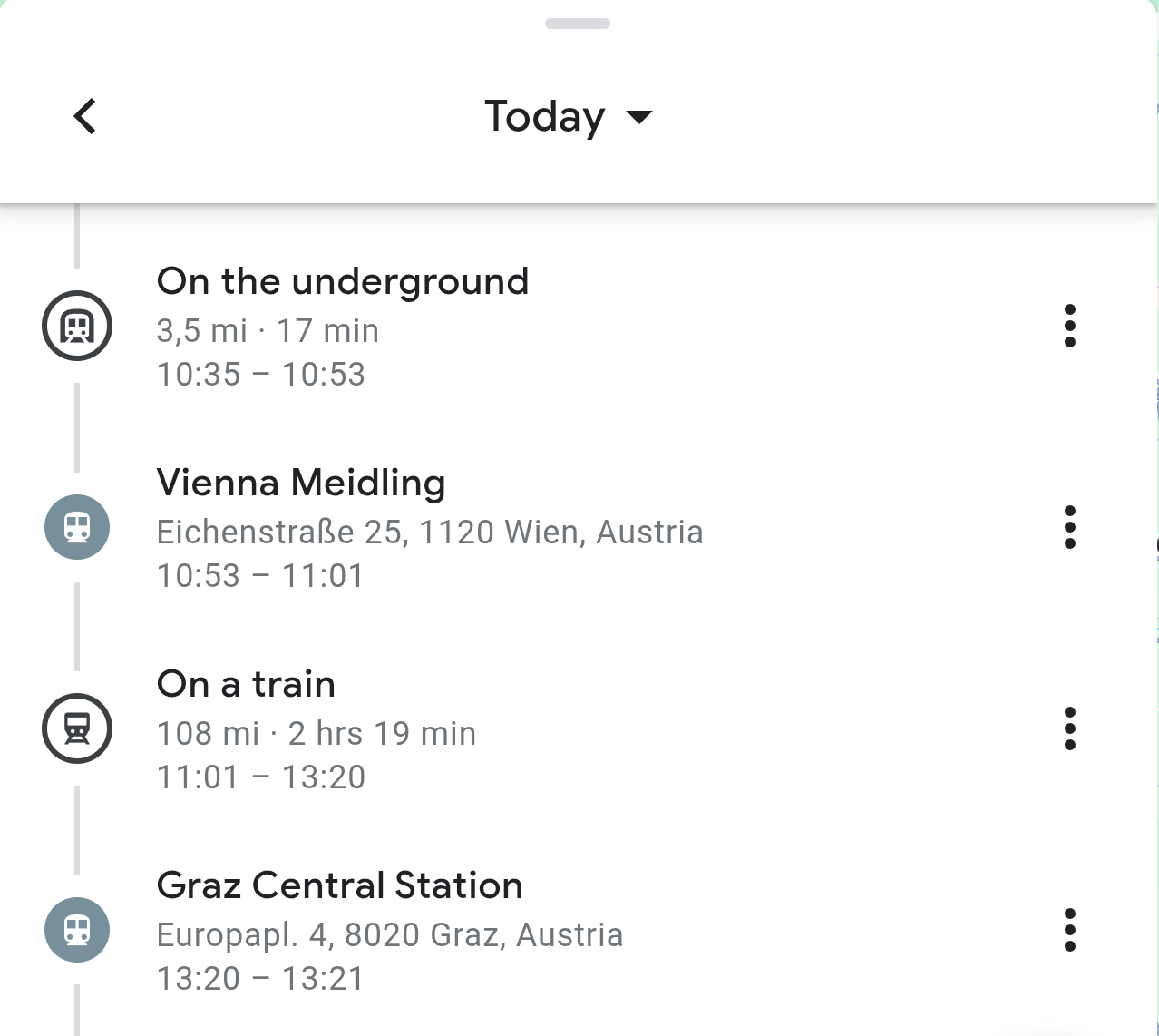Viewport: 1159px width, 1036px height.
Task: Open the Today date selector
Action: click(x=545, y=116)
